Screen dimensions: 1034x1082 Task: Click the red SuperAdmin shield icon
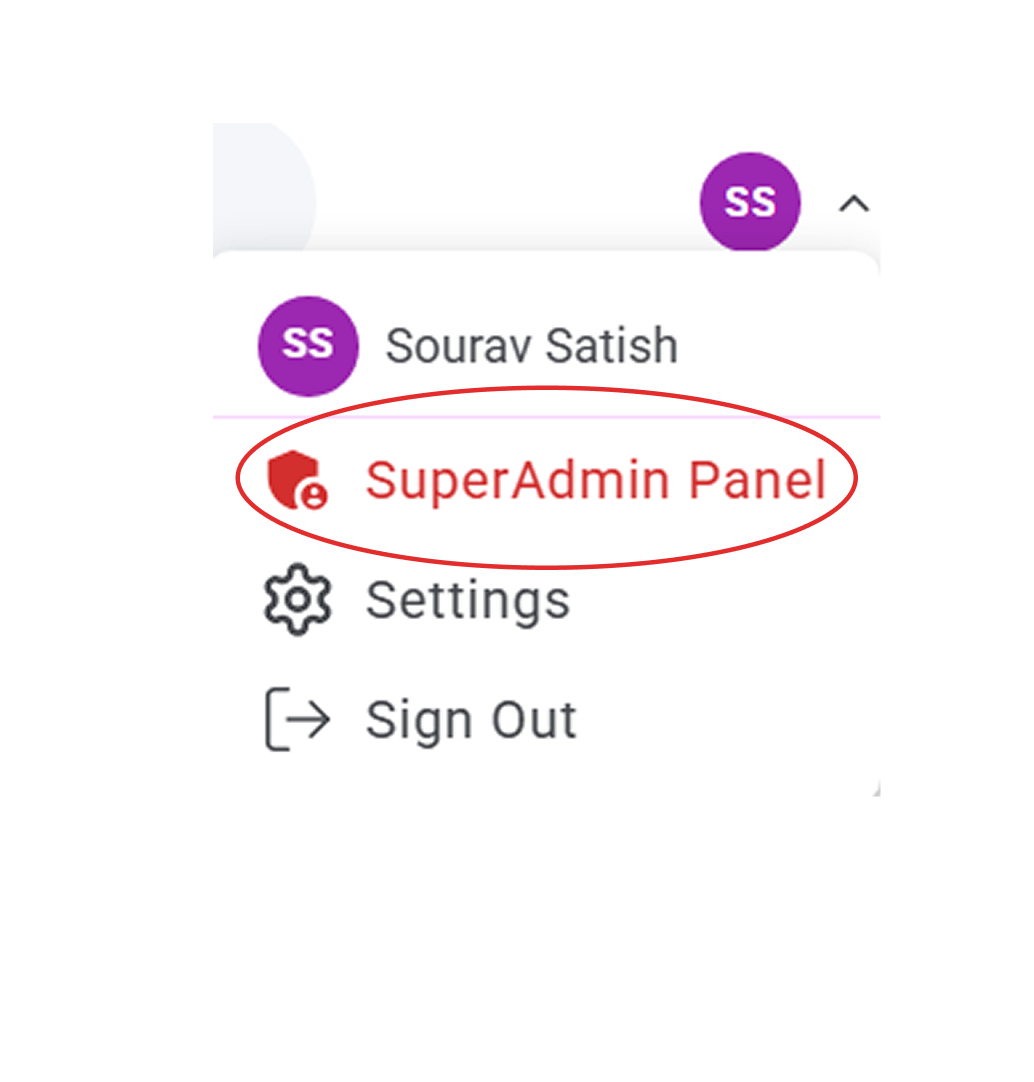[296, 480]
